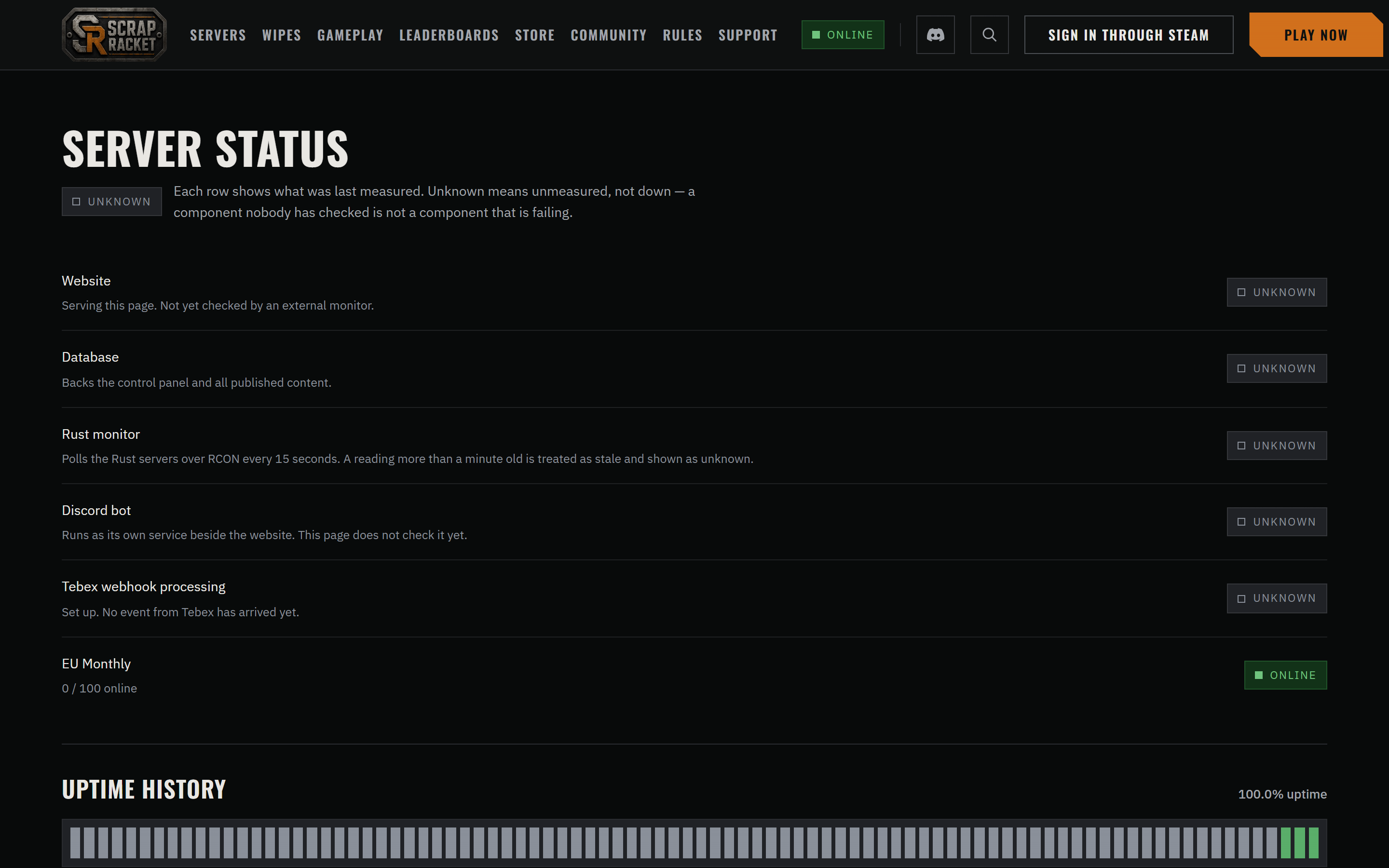The height and width of the screenshot is (868, 1389).
Task: Click 'Backs the control panel' description text
Action: pyautogui.click(x=196, y=382)
